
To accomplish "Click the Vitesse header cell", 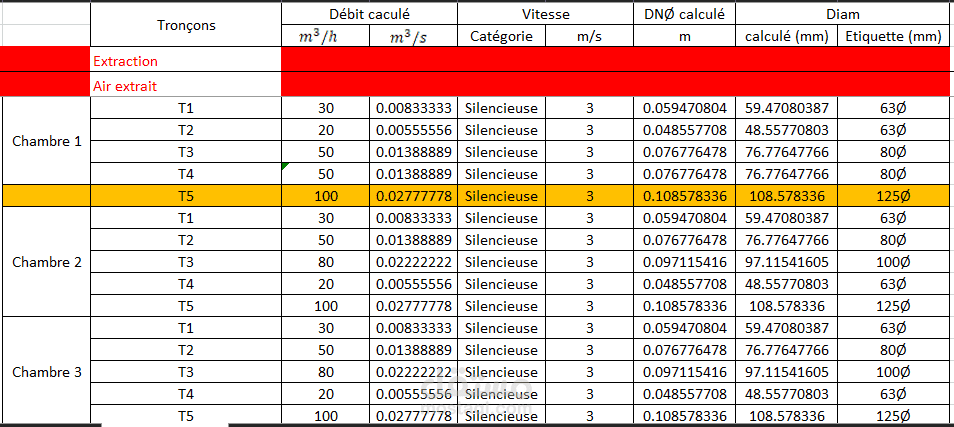I will coord(545,14).
